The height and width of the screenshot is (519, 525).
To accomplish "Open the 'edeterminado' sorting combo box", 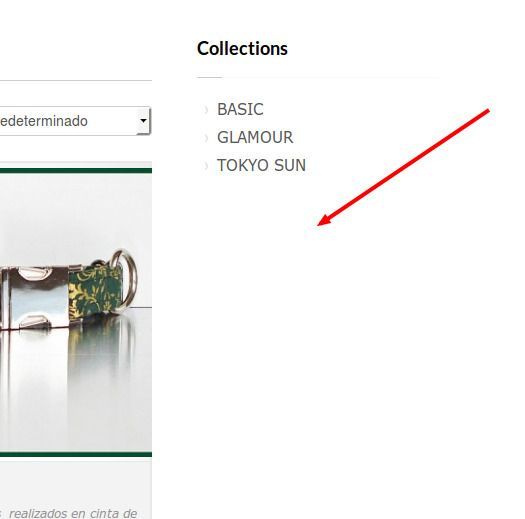I will pos(75,121).
